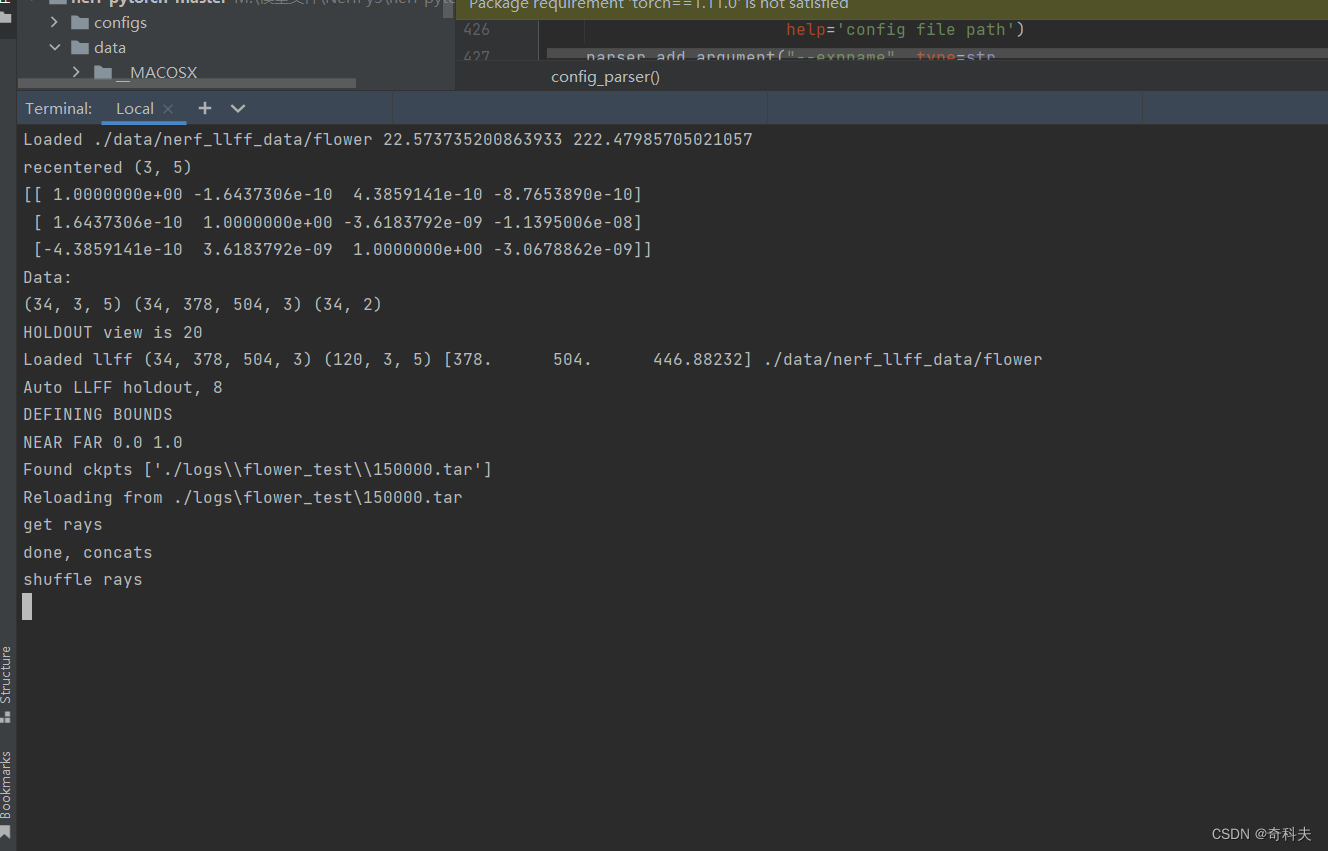Select the __MACOSX folder row
Viewport: 1328px width, 851px height.
click(236, 72)
